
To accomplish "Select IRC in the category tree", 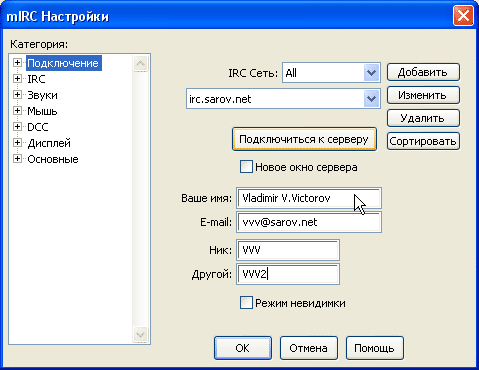I will [x=36, y=79].
